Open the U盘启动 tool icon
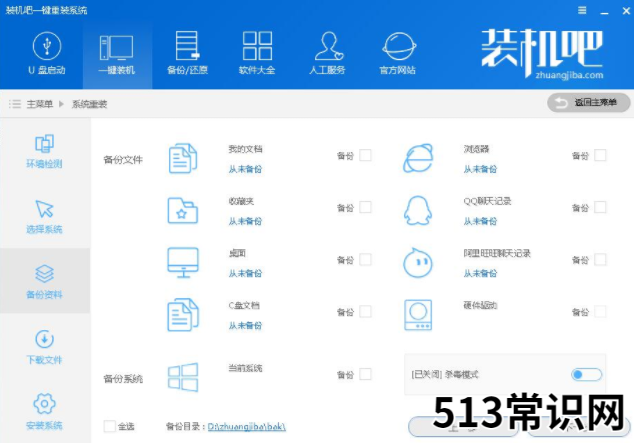This screenshot has height=443, width=634. tap(47, 47)
